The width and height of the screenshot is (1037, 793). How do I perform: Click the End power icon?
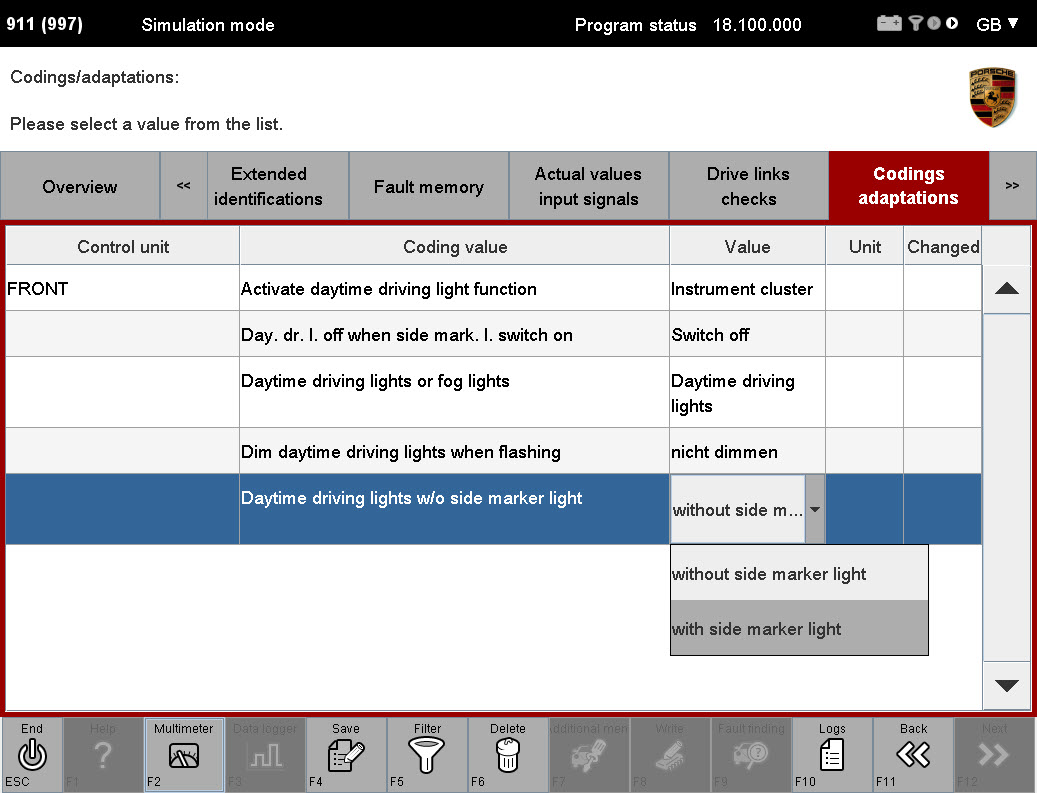(x=32, y=755)
